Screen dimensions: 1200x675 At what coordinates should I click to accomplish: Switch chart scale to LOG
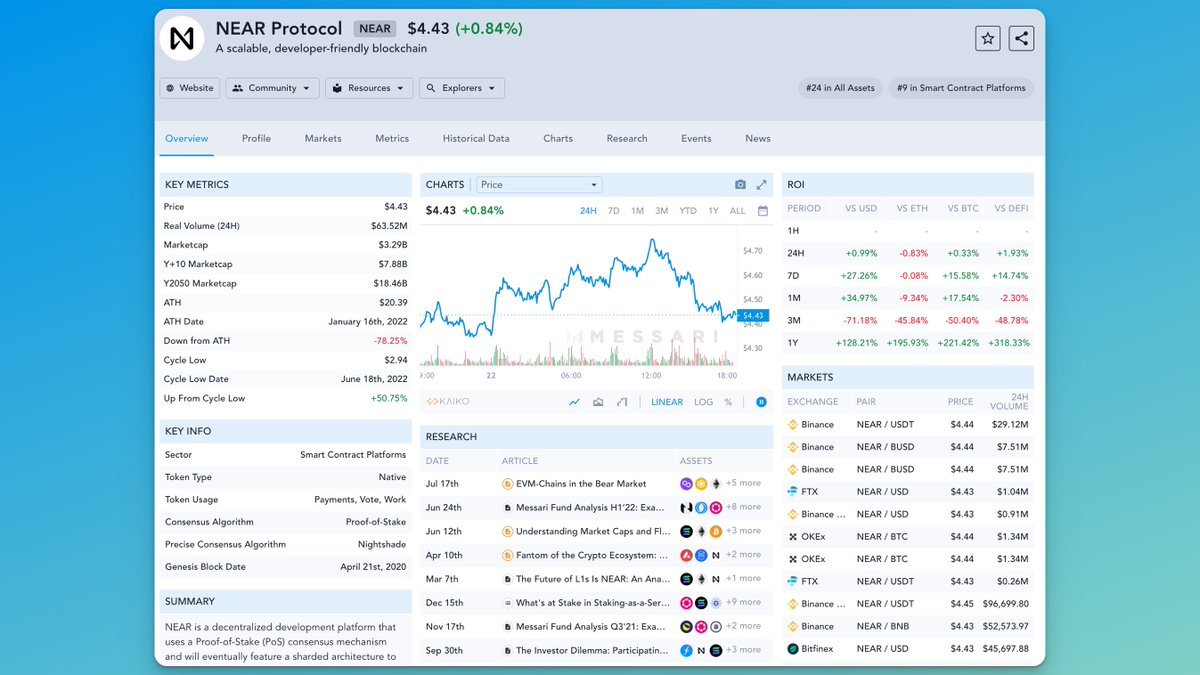[703, 402]
